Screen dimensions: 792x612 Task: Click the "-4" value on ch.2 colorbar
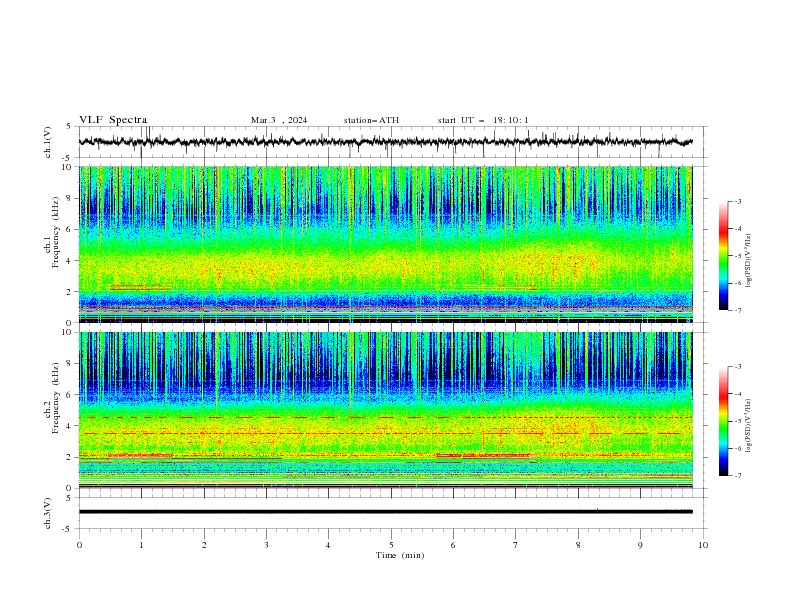point(738,394)
